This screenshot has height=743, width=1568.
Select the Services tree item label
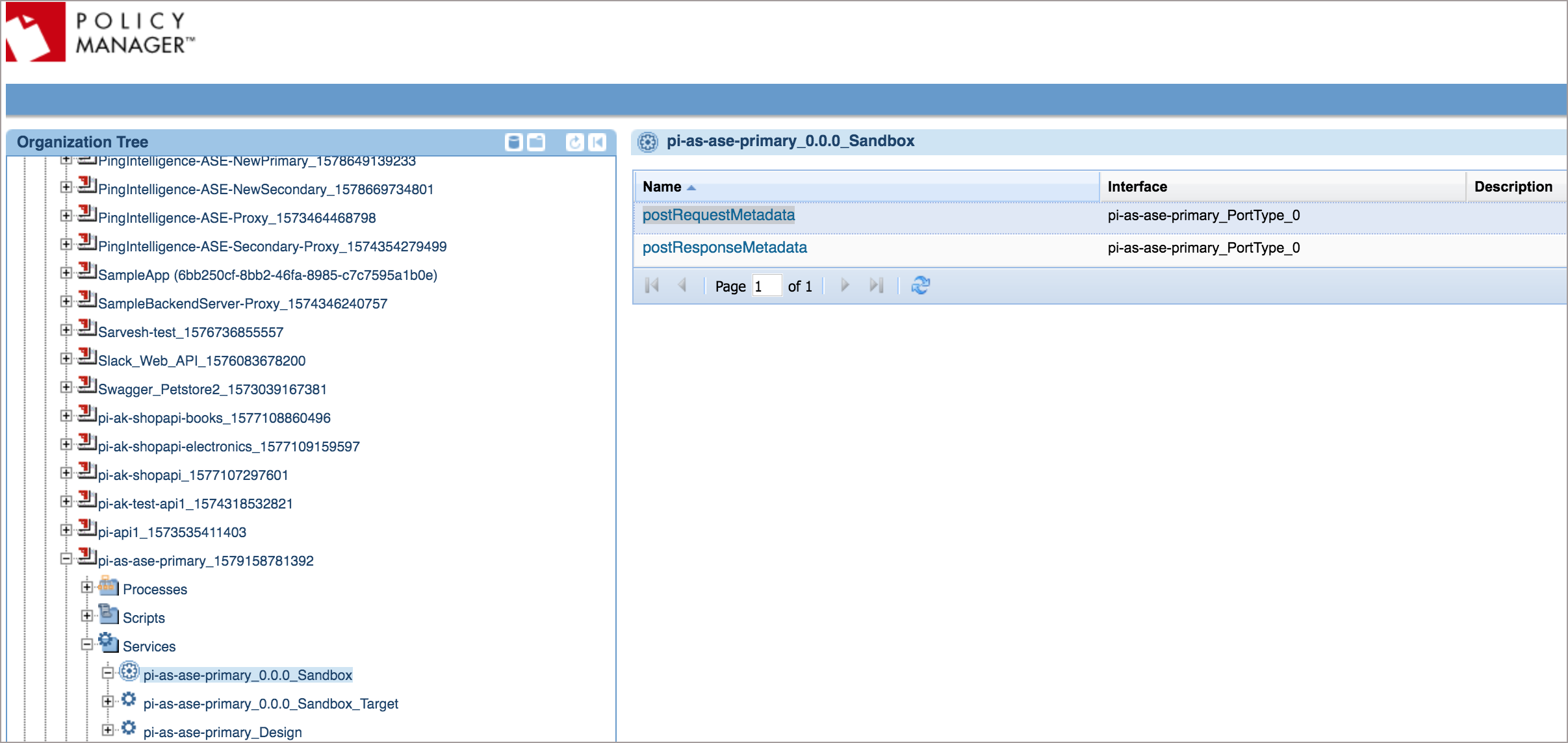pyautogui.click(x=149, y=647)
